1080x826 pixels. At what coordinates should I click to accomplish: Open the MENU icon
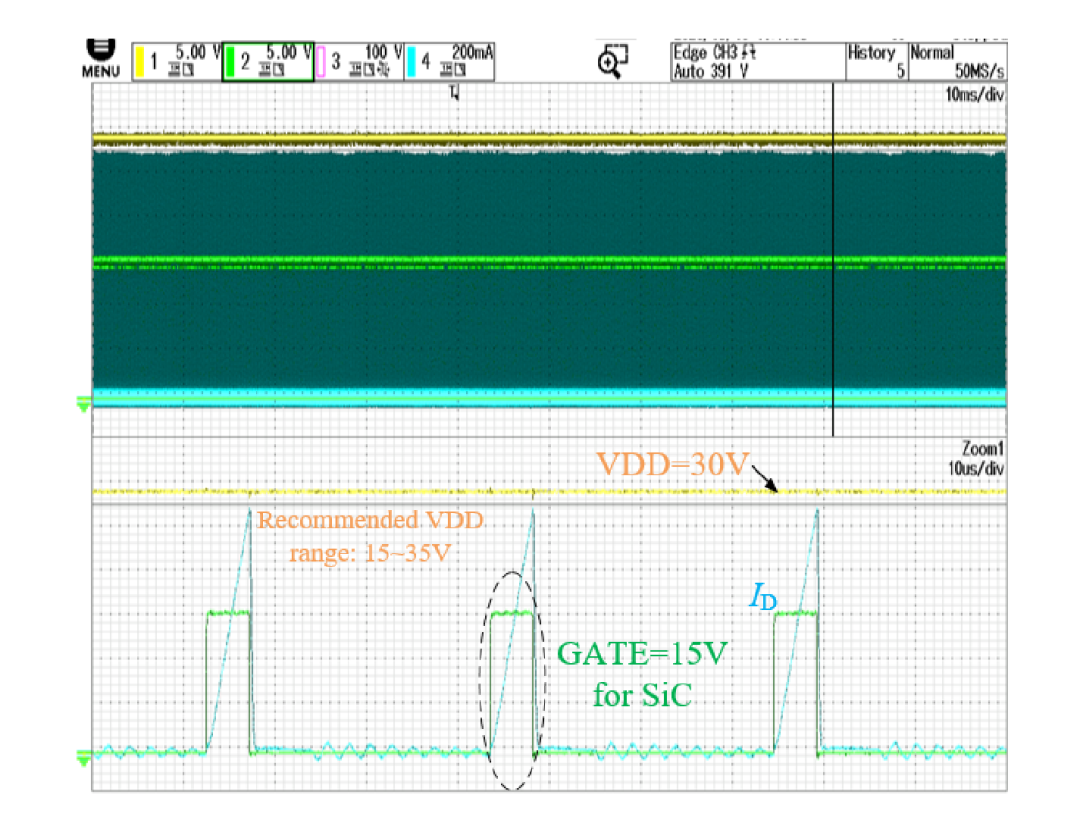[101, 59]
